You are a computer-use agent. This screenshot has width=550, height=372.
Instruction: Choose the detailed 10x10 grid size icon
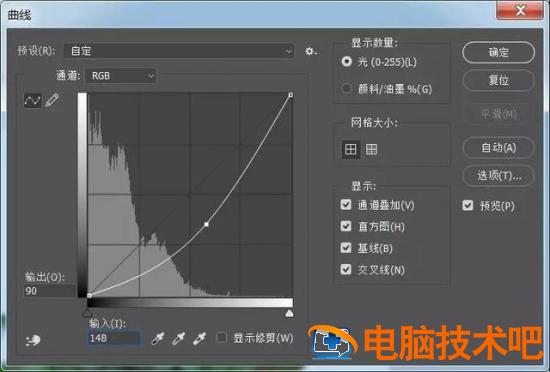click(x=371, y=149)
